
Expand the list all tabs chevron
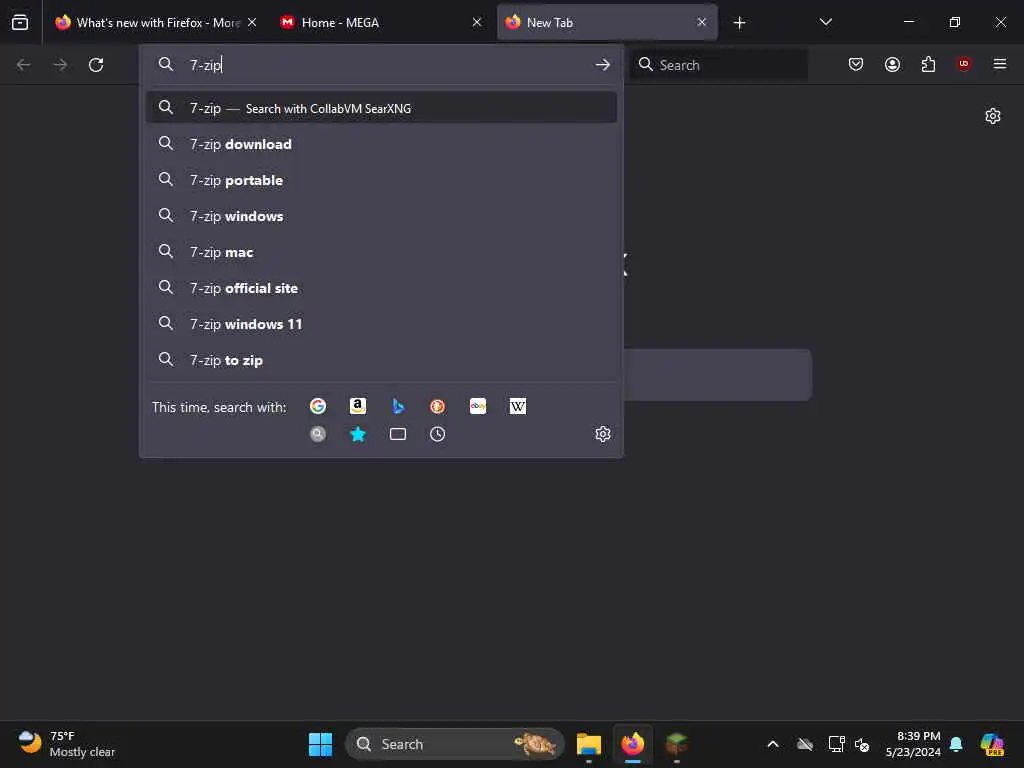[825, 22]
